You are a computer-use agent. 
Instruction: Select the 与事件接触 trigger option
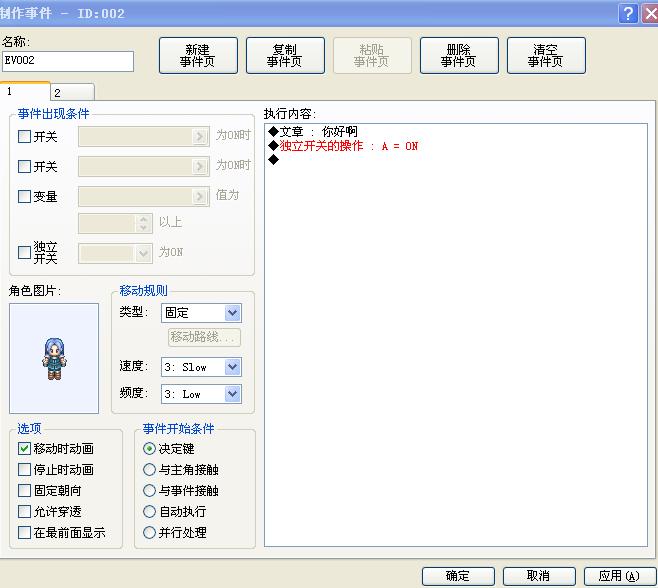149,491
